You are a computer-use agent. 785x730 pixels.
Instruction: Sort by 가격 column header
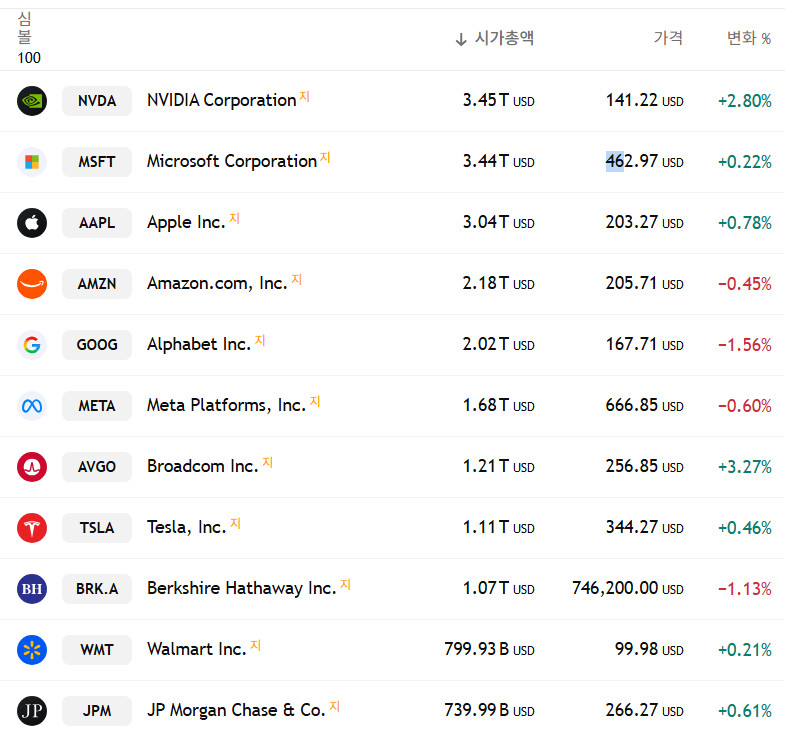tap(668, 38)
